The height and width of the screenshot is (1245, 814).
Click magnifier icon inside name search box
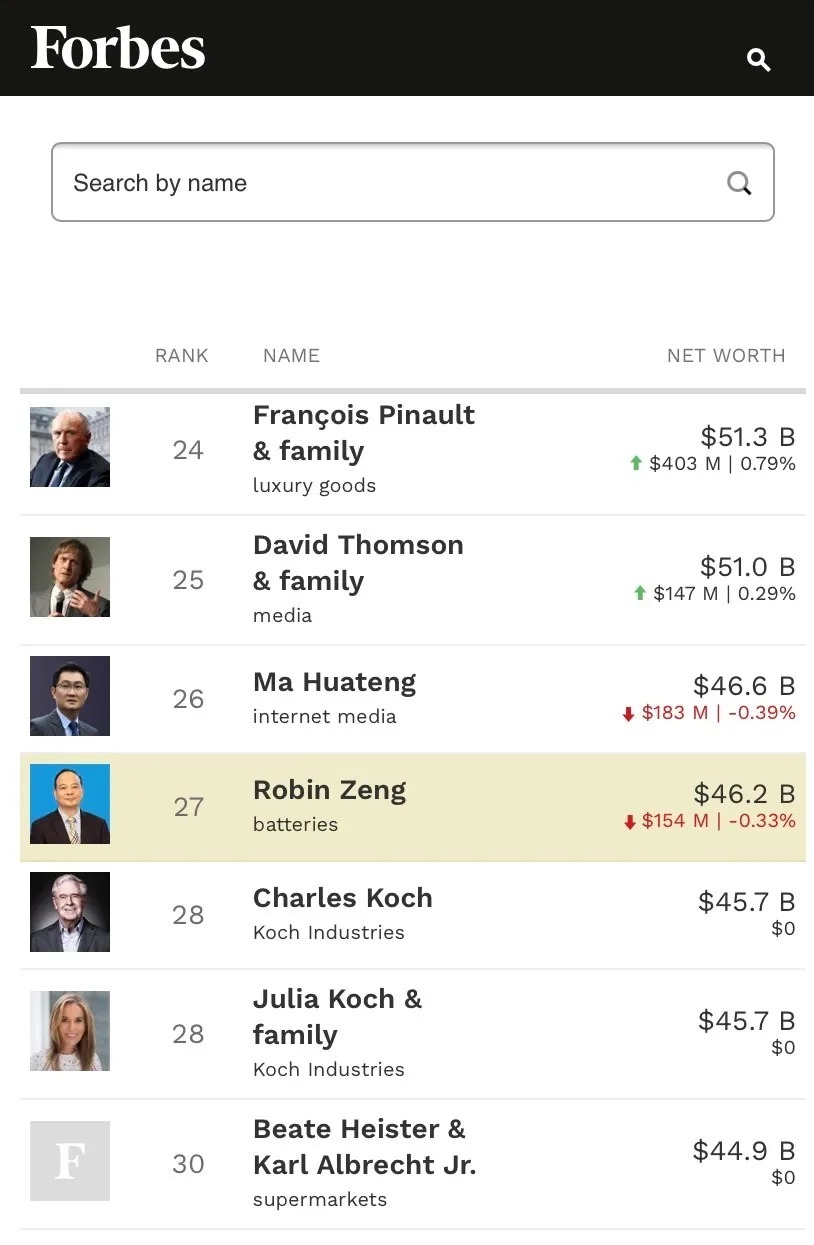click(x=739, y=183)
